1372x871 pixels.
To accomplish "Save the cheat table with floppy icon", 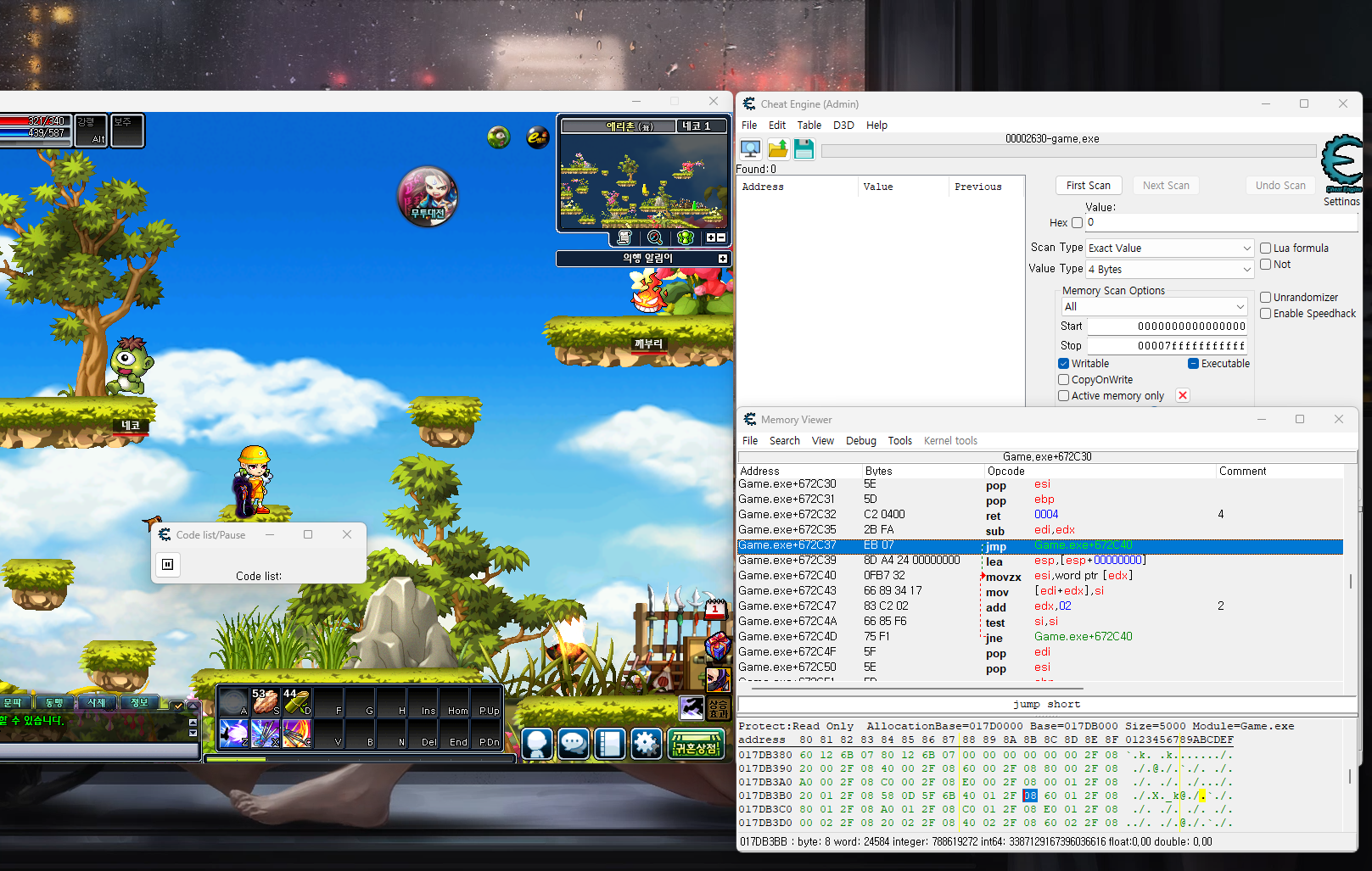I will coord(804,149).
